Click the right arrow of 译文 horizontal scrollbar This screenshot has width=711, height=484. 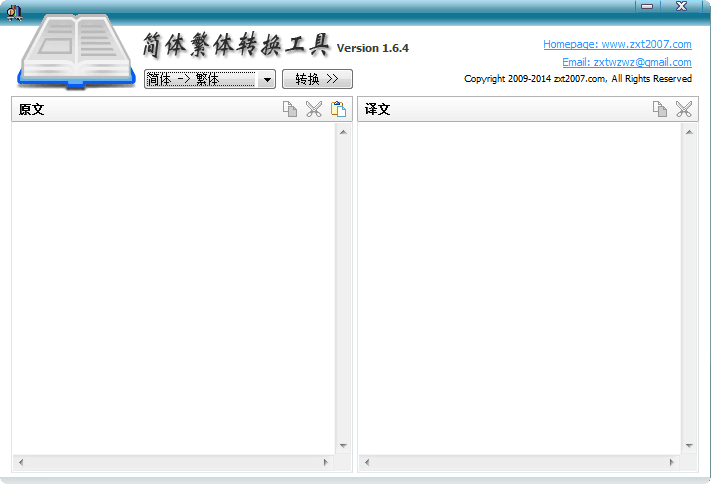672,462
